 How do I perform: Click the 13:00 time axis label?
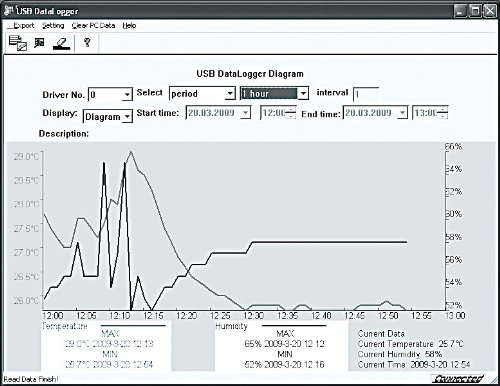coord(455,315)
